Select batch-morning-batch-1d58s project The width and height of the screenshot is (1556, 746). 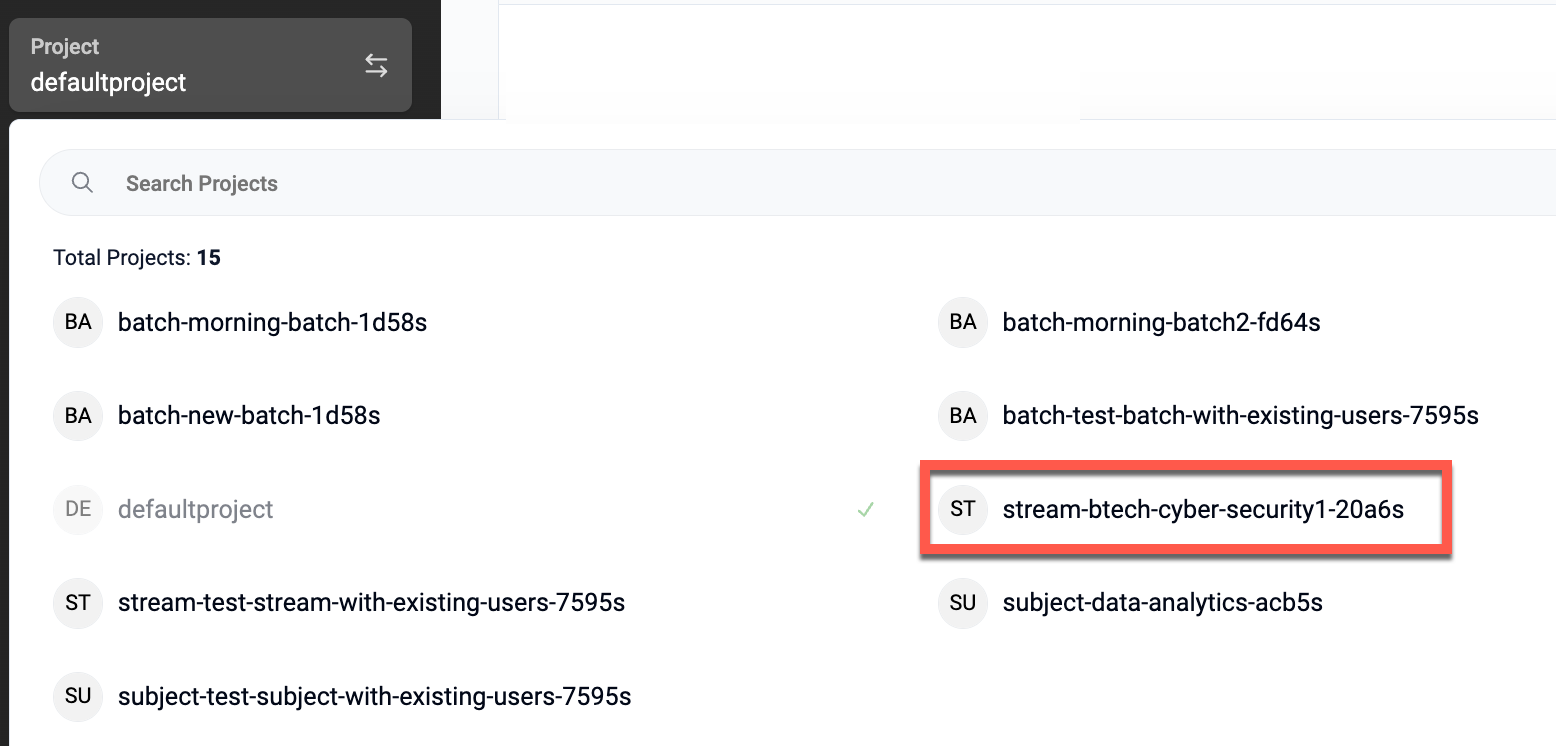tap(272, 323)
